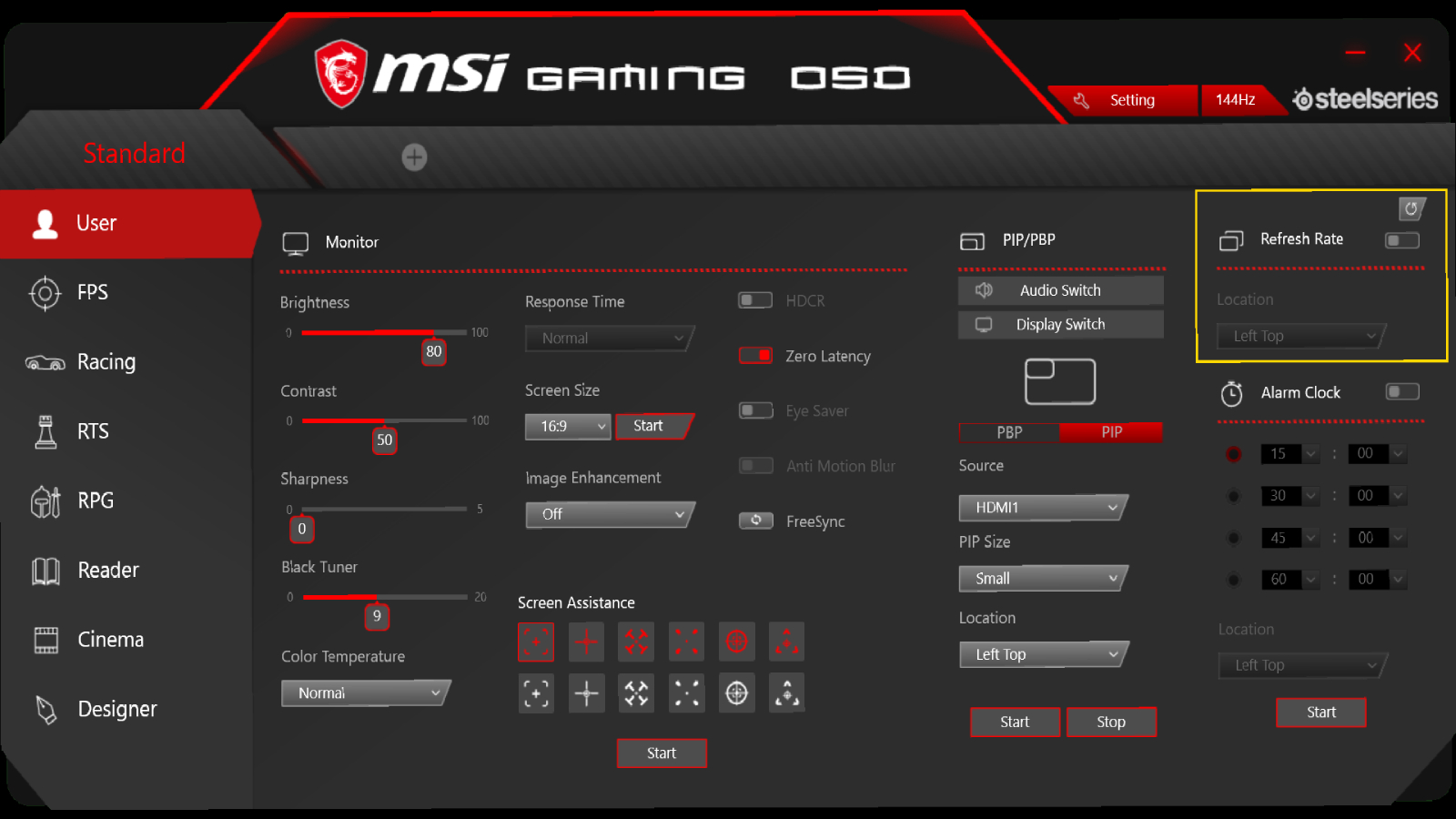Open the Color Temperature dropdown
The width and height of the screenshot is (1456, 819).
[x=366, y=693]
